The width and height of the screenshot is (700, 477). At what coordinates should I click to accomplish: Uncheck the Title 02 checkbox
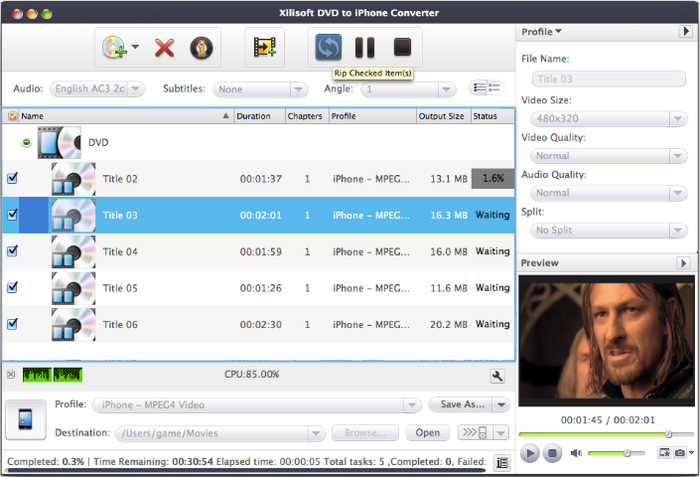pyautogui.click(x=12, y=178)
